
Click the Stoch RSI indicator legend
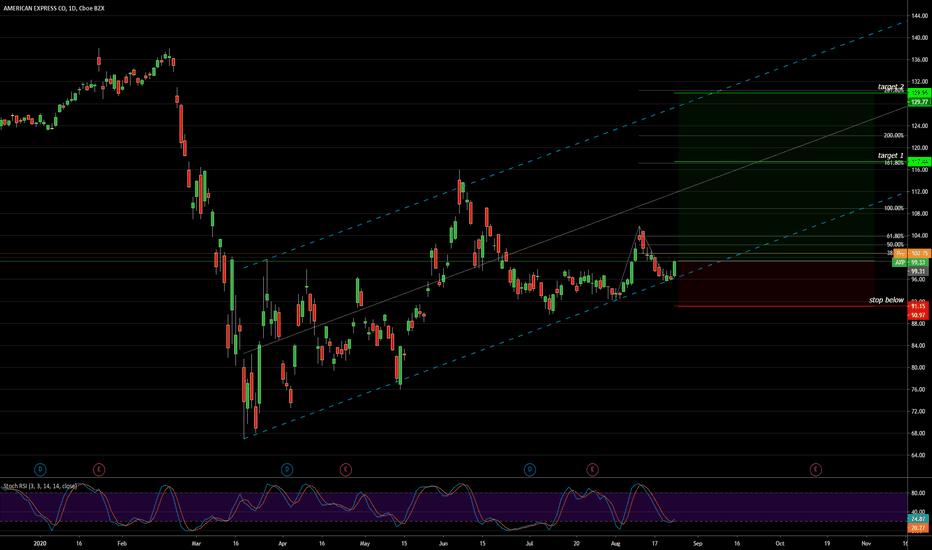pyautogui.click(x=40, y=486)
